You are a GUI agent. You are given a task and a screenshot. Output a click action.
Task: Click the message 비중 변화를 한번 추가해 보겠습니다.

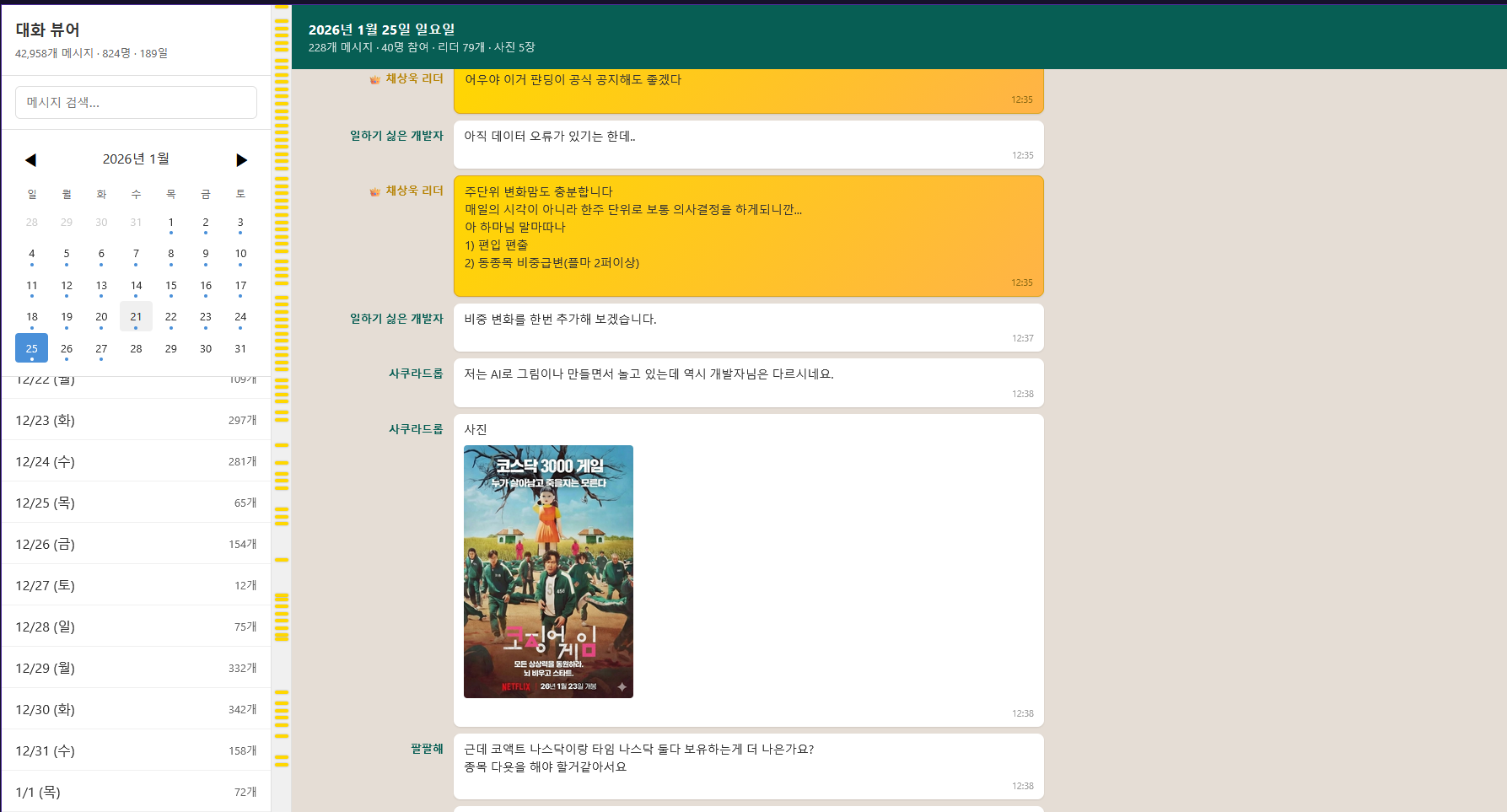(x=749, y=327)
